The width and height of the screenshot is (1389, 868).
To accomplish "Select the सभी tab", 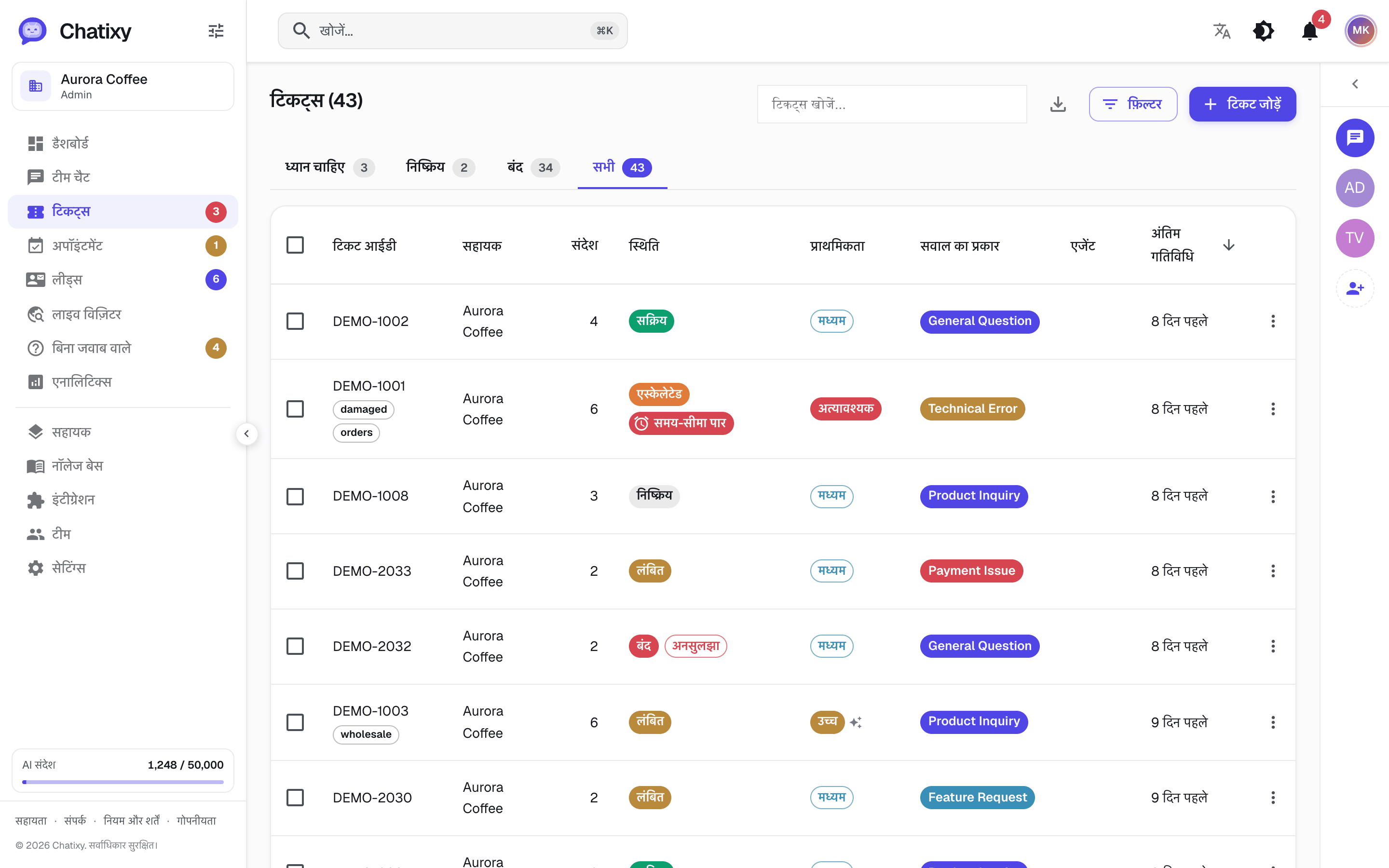I will click(x=622, y=168).
